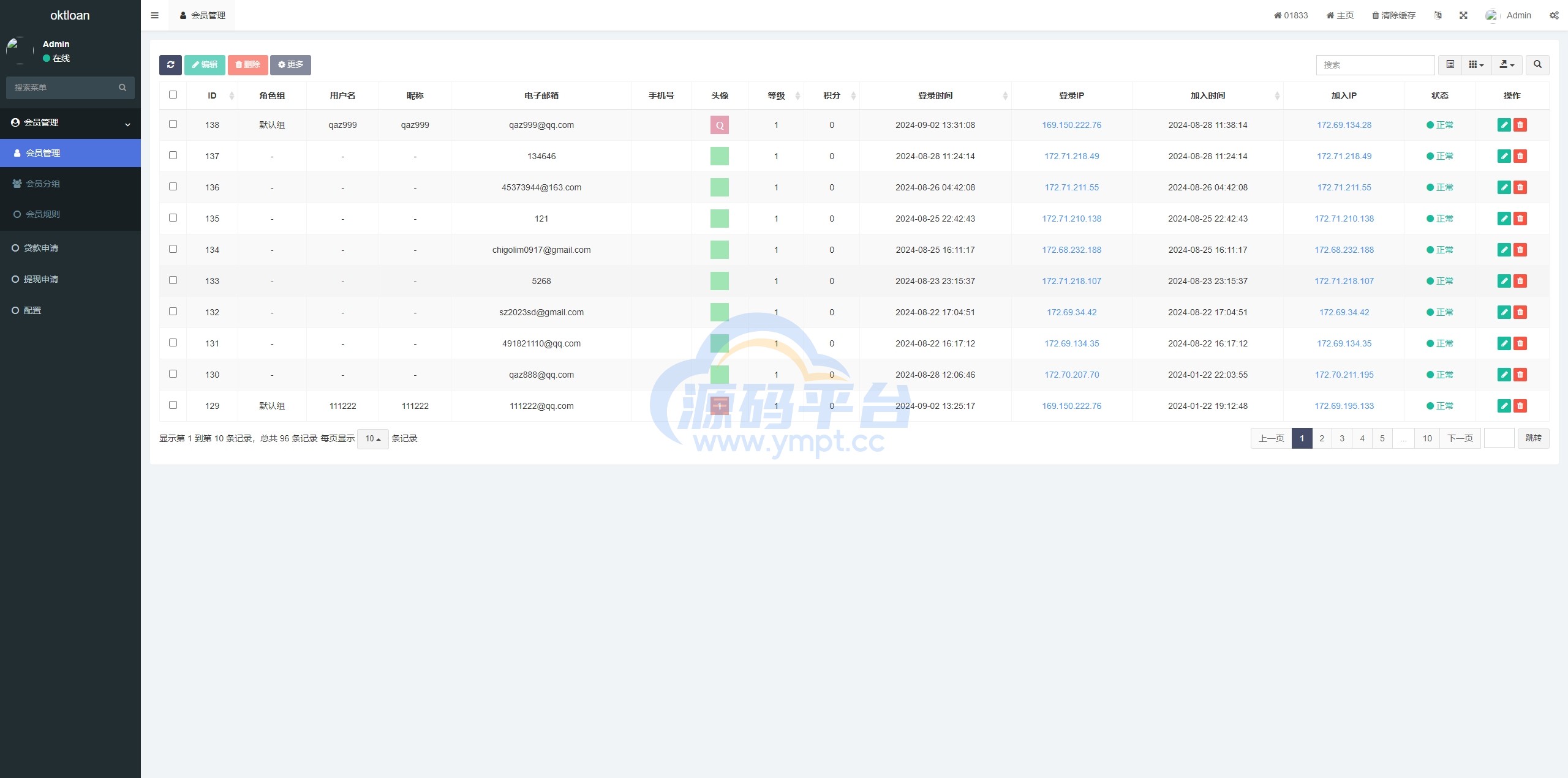Click the 清除缓存 clear cache link

pyautogui.click(x=1393, y=15)
